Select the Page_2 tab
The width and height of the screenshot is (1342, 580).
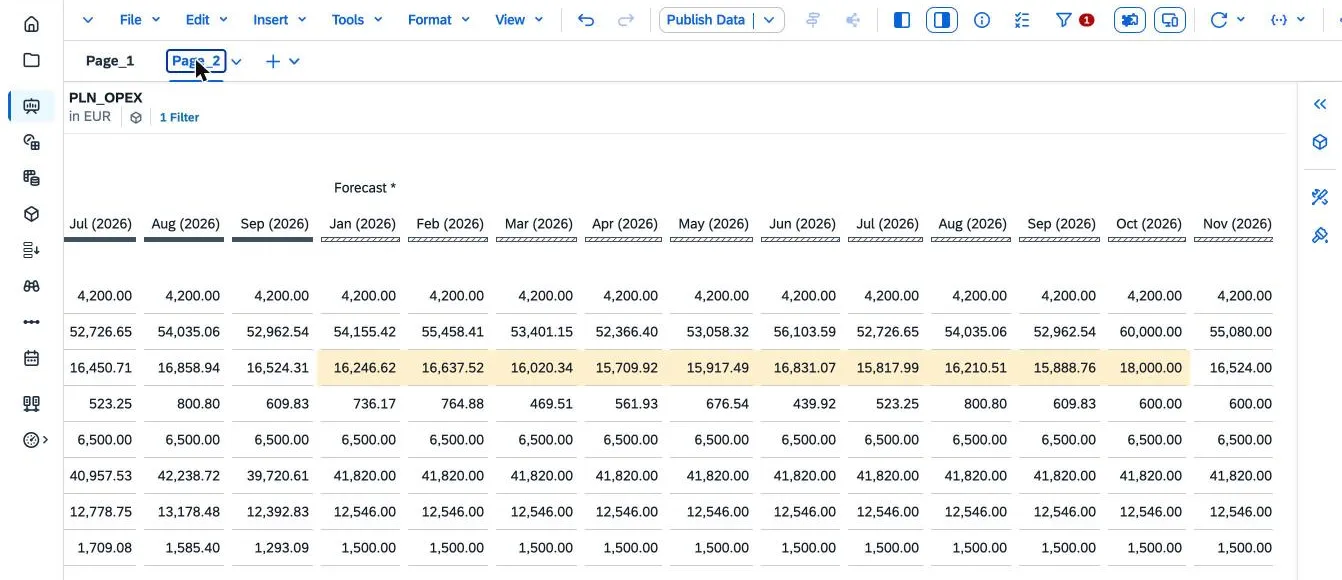(x=196, y=61)
